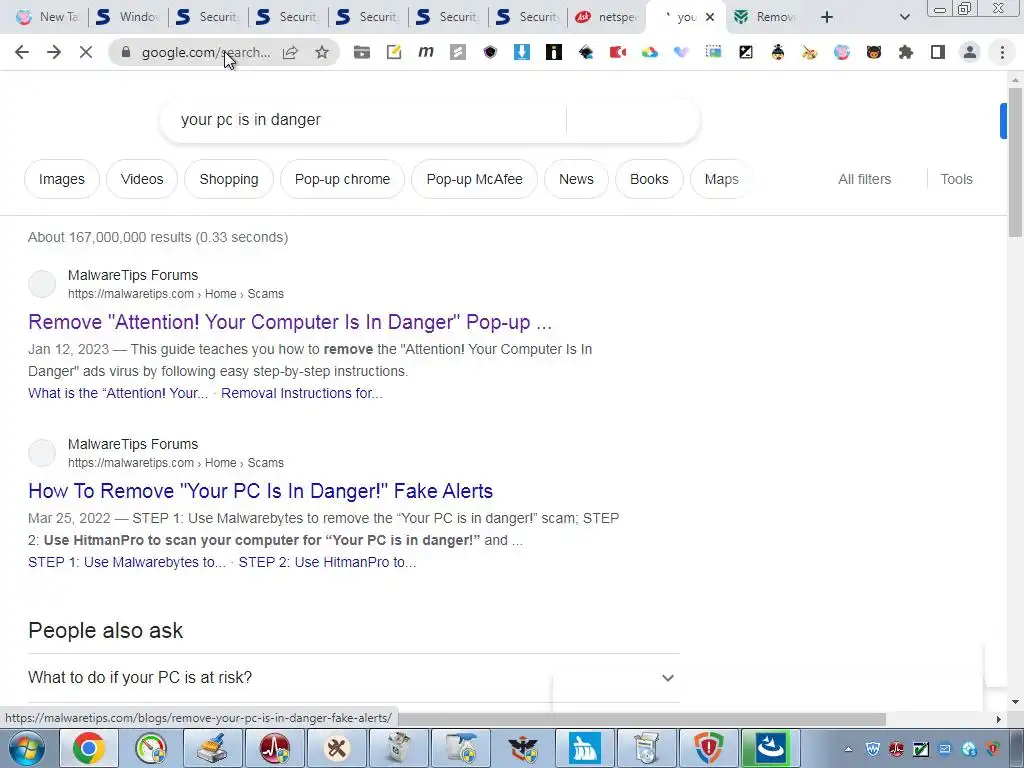Switch to the New Tab tab
This screenshot has height=768, width=1024.
(47, 17)
